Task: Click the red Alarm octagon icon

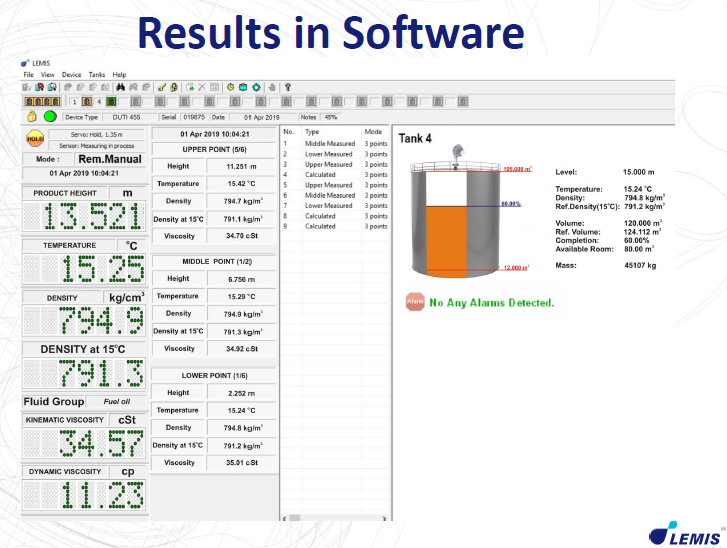Action: (x=415, y=302)
